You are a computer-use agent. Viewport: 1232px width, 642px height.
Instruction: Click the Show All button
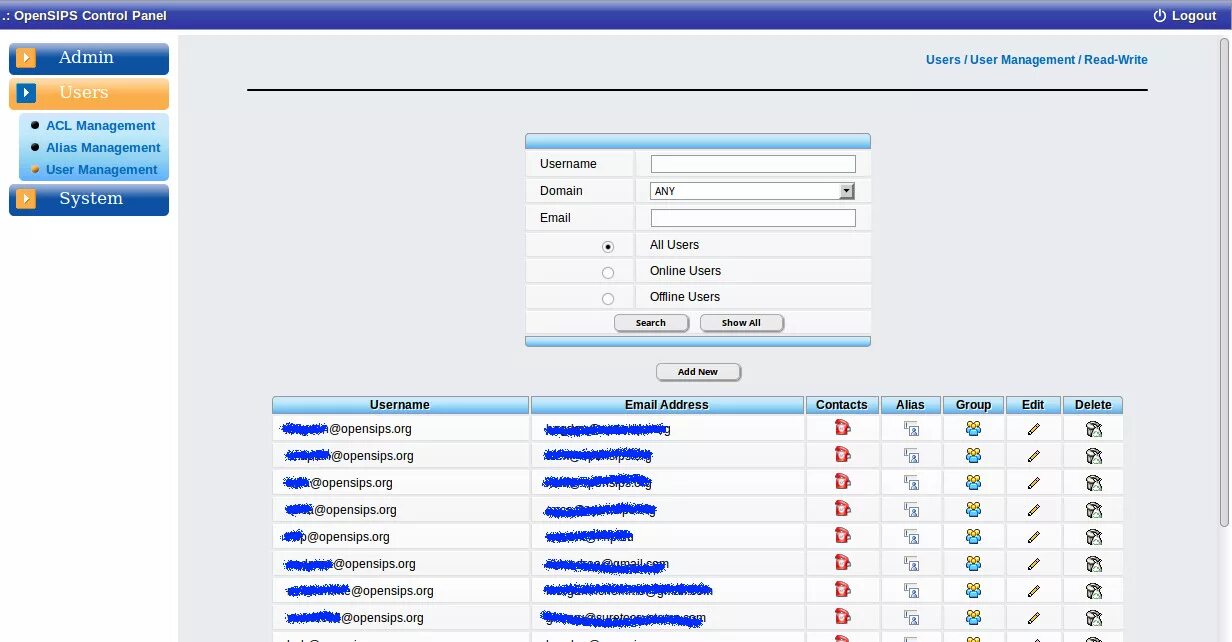click(741, 323)
